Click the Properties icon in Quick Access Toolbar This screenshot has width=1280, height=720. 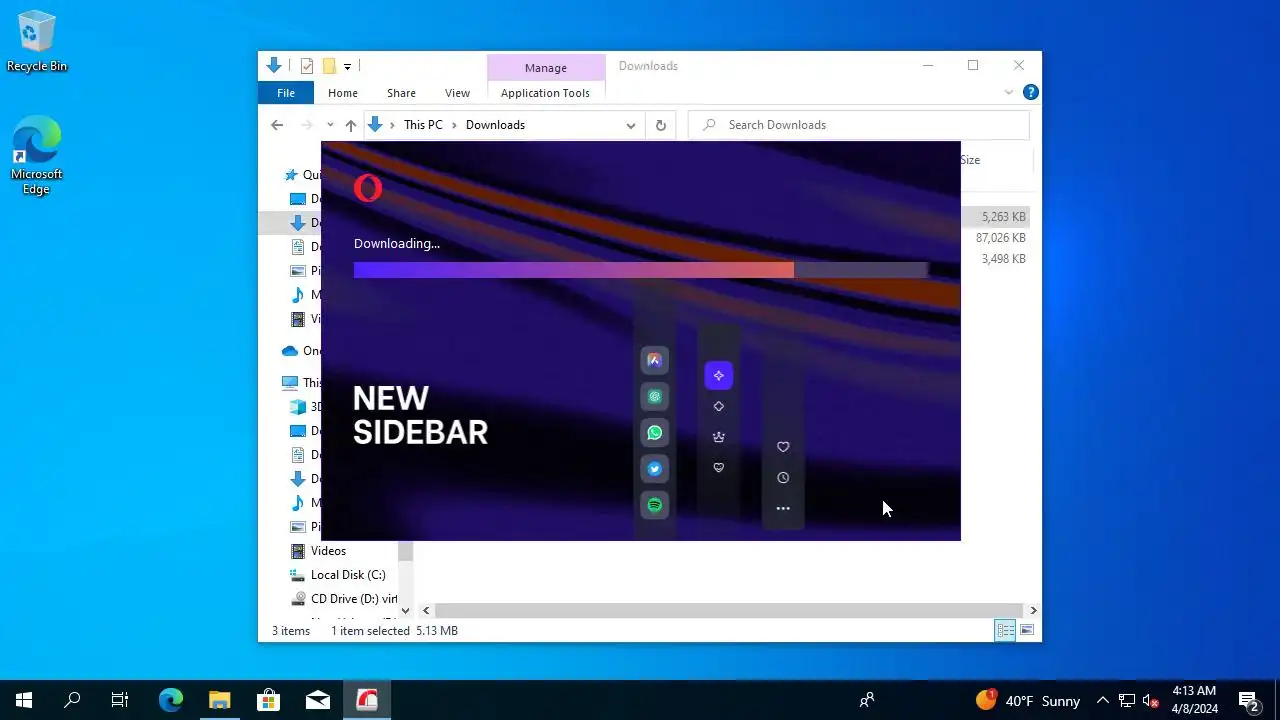tap(307, 66)
